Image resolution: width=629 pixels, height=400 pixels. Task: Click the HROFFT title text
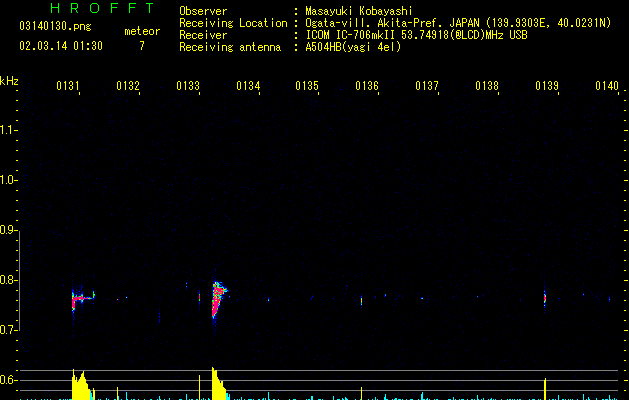[102, 8]
